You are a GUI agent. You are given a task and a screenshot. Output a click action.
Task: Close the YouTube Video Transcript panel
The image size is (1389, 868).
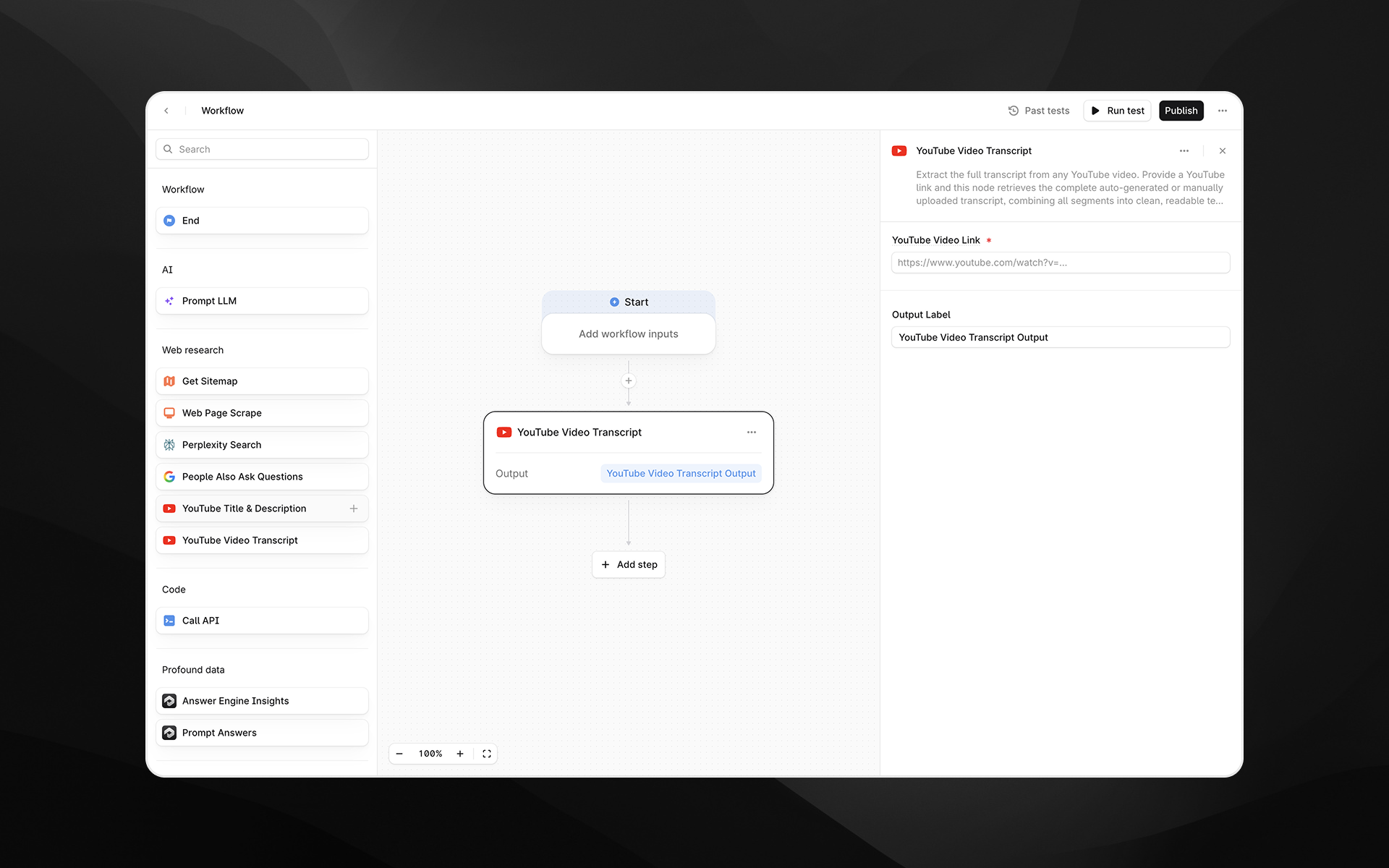tap(1223, 150)
